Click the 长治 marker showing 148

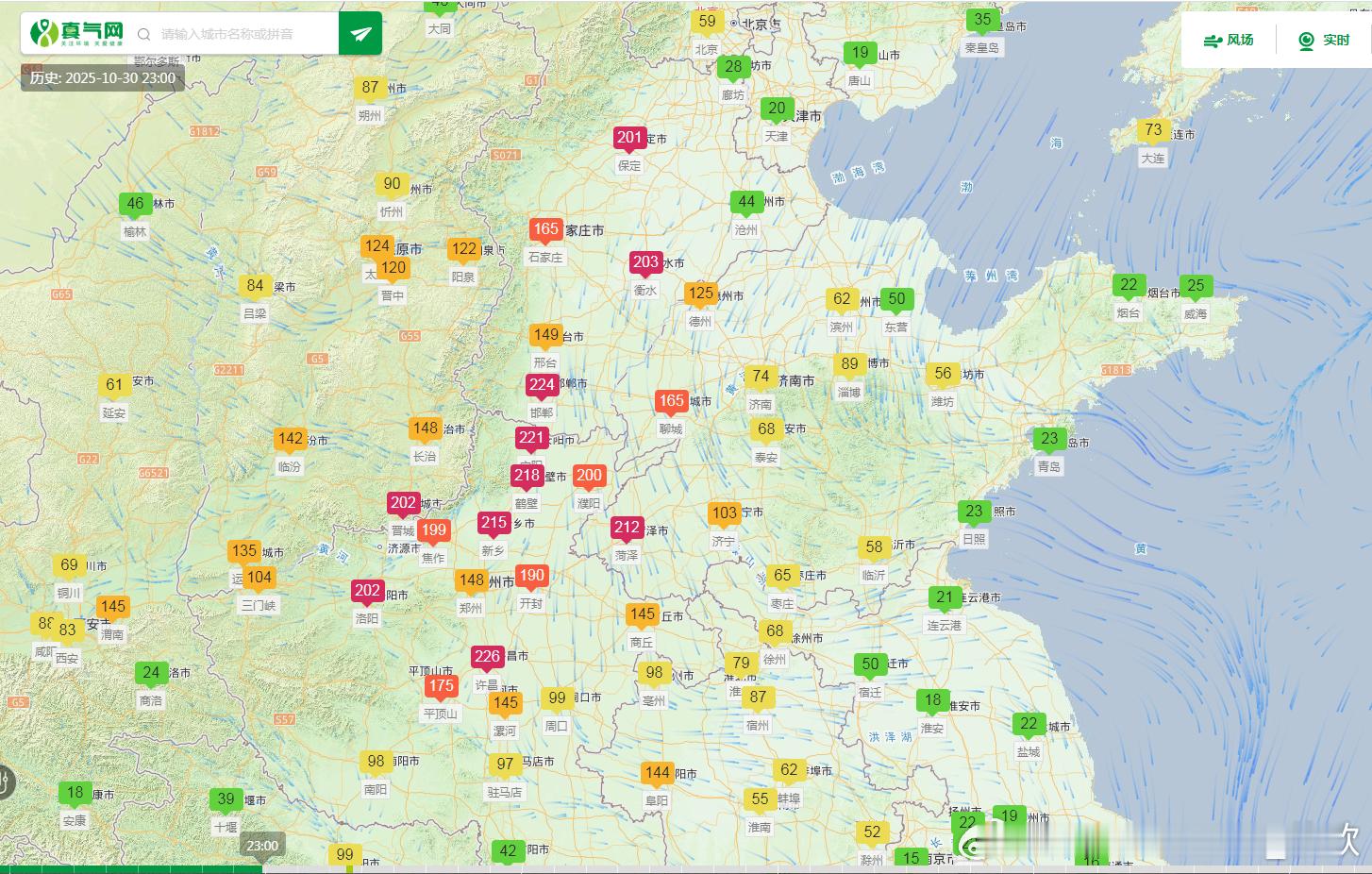click(425, 429)
